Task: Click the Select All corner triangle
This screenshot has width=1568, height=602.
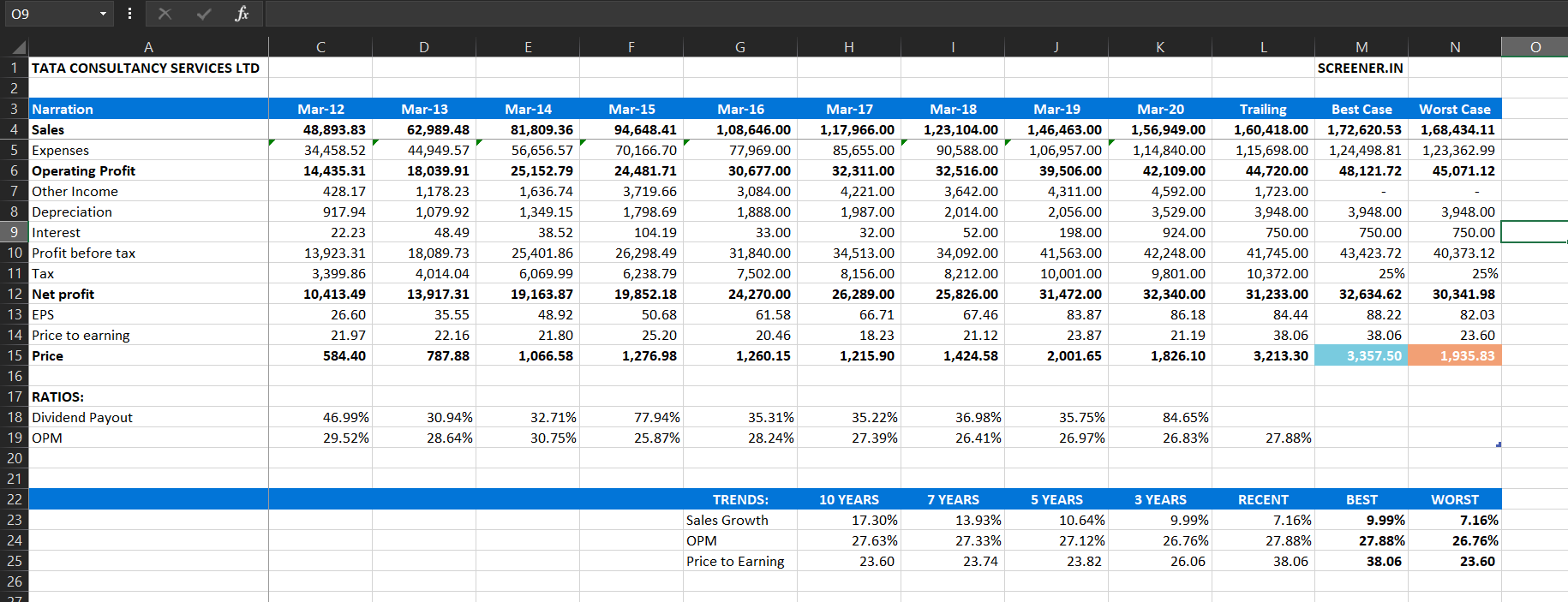Action: click(18, 47)
